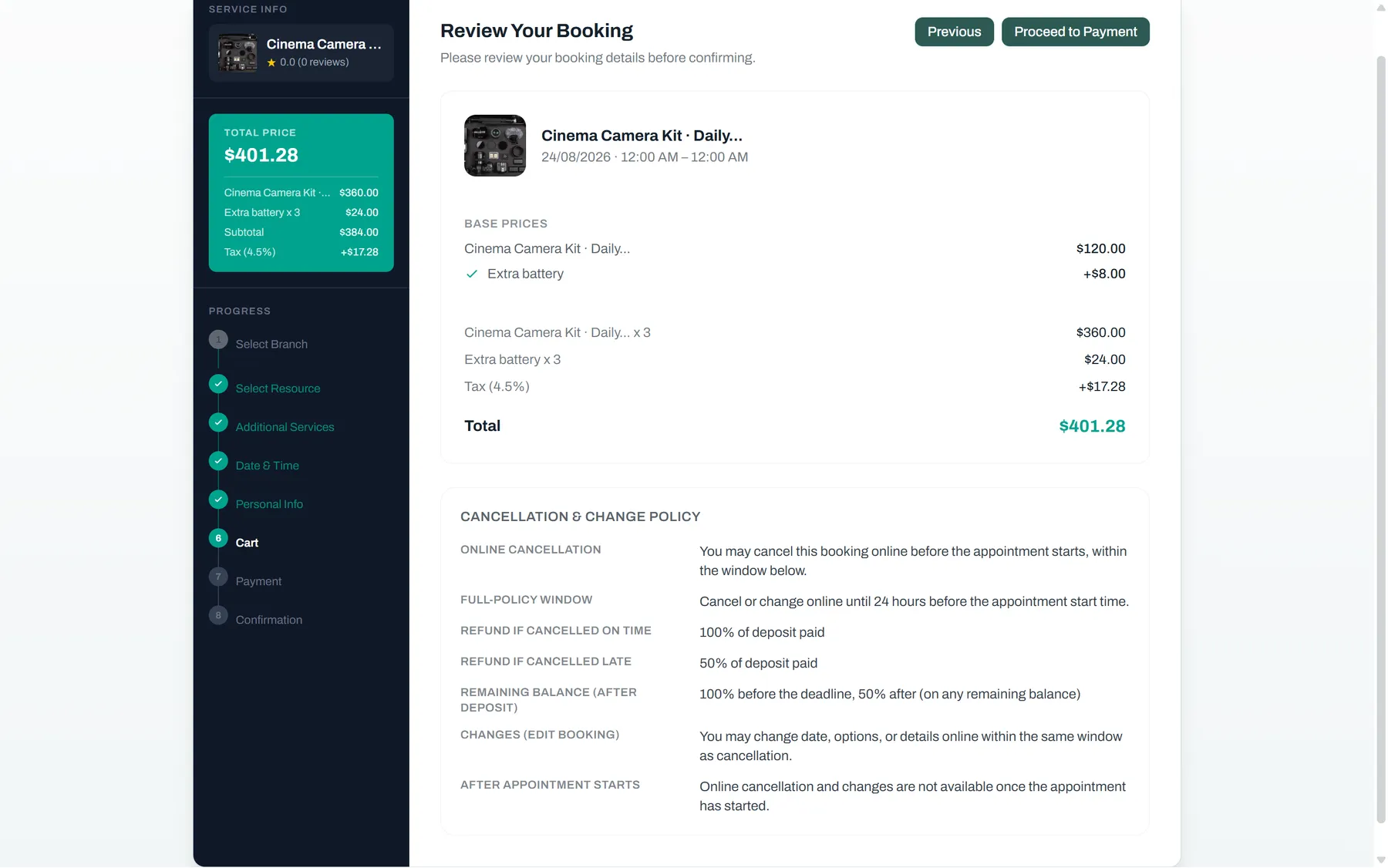Click the '50% of deposit paid' text
1388x868 pixels.
pyautogui.click(x=758, y=663)
